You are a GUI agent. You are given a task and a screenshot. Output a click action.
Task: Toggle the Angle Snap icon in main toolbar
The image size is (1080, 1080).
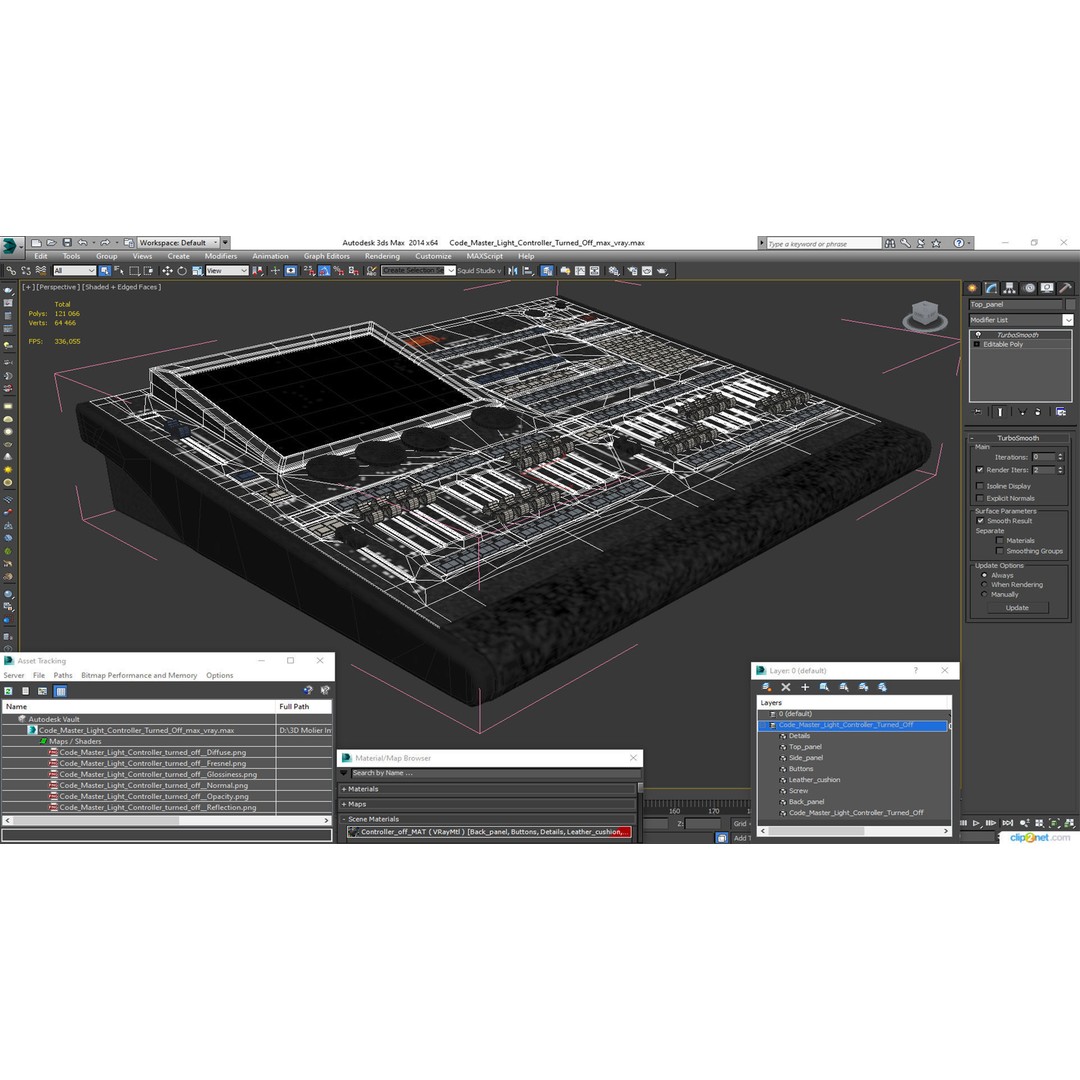324,271
